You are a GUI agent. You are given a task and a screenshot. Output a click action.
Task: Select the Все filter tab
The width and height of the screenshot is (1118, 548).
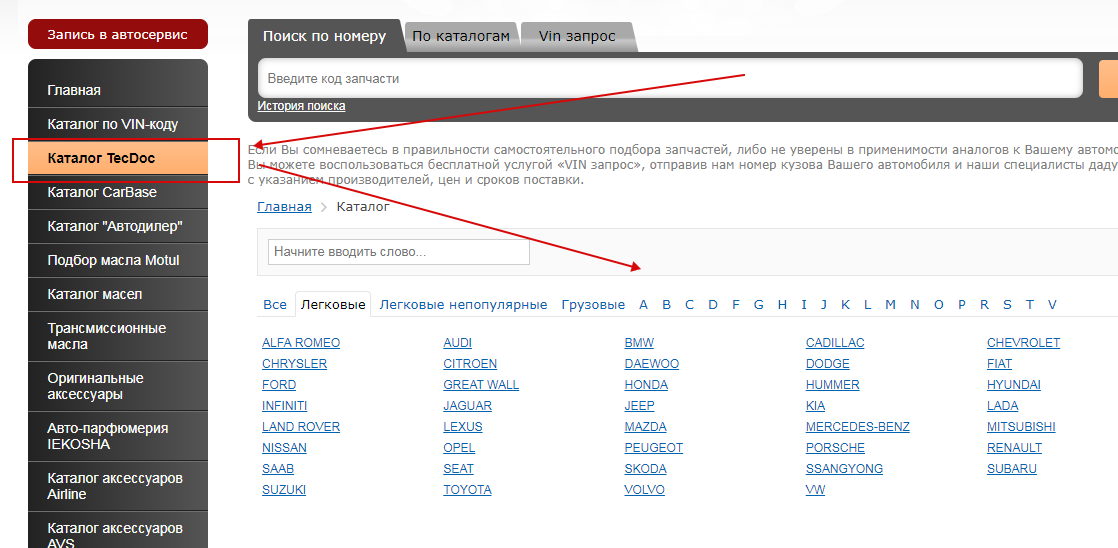275,305
